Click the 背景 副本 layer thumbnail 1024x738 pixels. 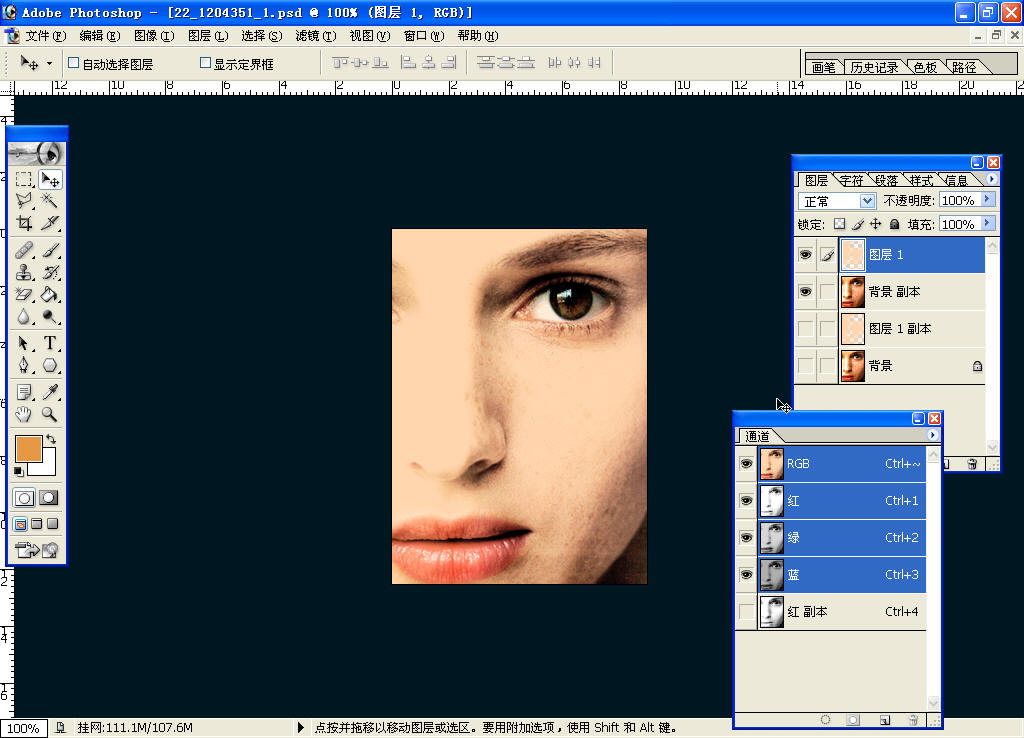click(852, 292)
